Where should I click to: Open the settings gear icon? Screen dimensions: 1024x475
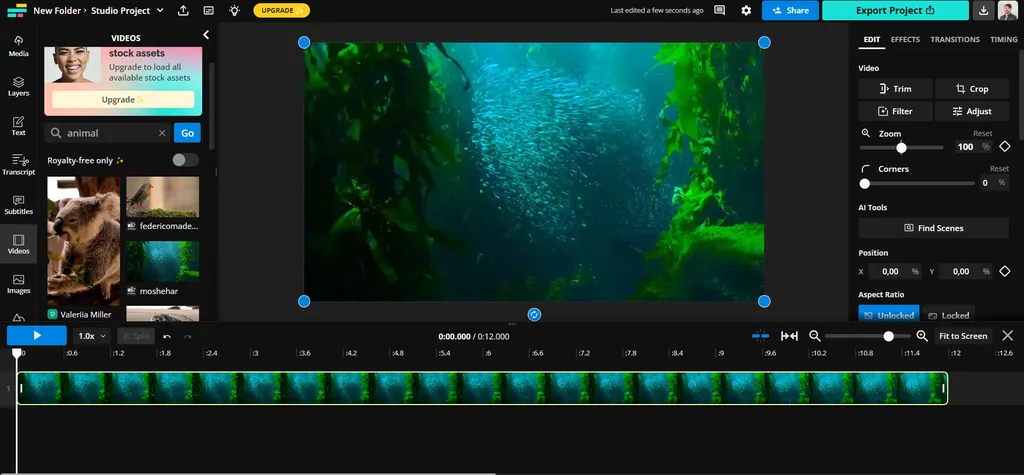point(746,10)
